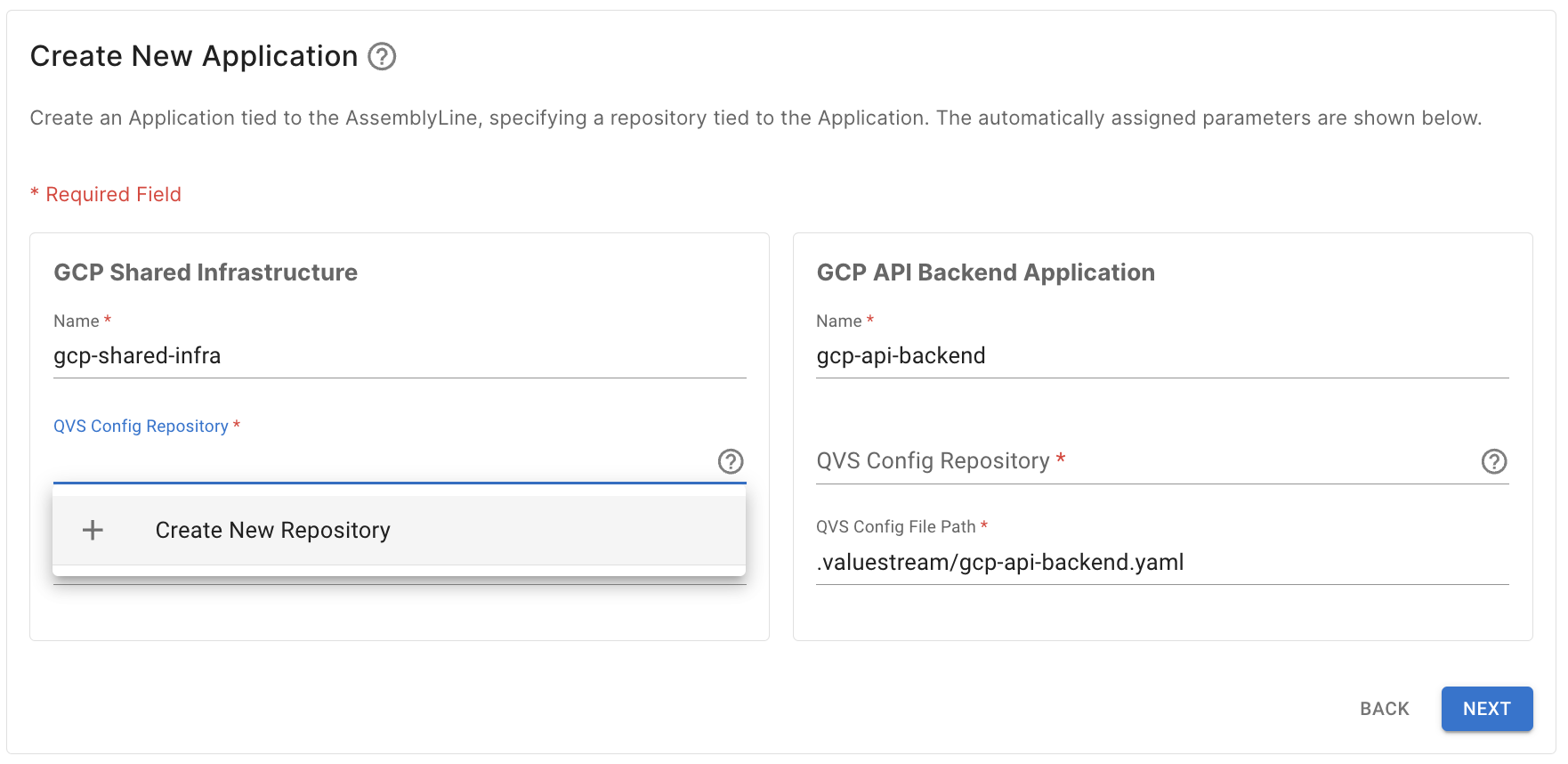The height and width of the screenshot is (764, 1568).
Task: Click the Name label in Shared Infrastructure card
Action: [77, 321]
